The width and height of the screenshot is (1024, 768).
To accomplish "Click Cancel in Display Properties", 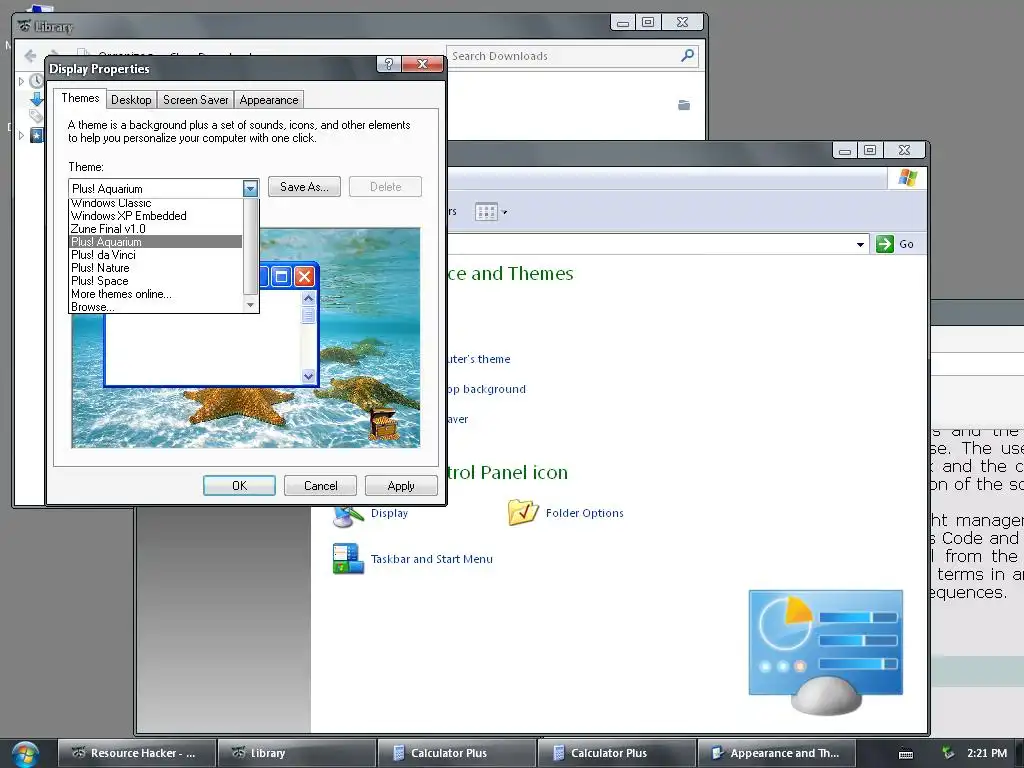I will (x=320, y=486).
